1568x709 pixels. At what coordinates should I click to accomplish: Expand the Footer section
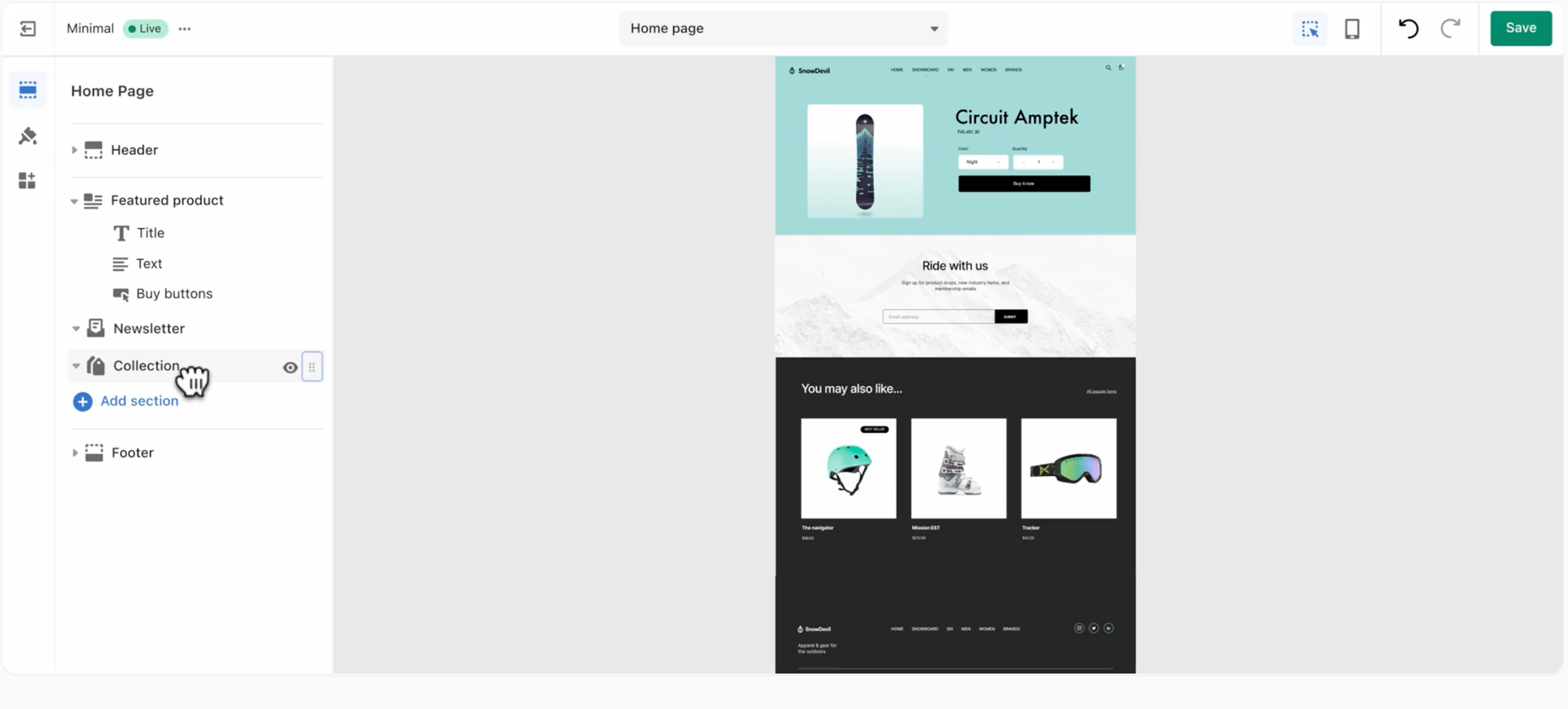click(x=74, y=453)
